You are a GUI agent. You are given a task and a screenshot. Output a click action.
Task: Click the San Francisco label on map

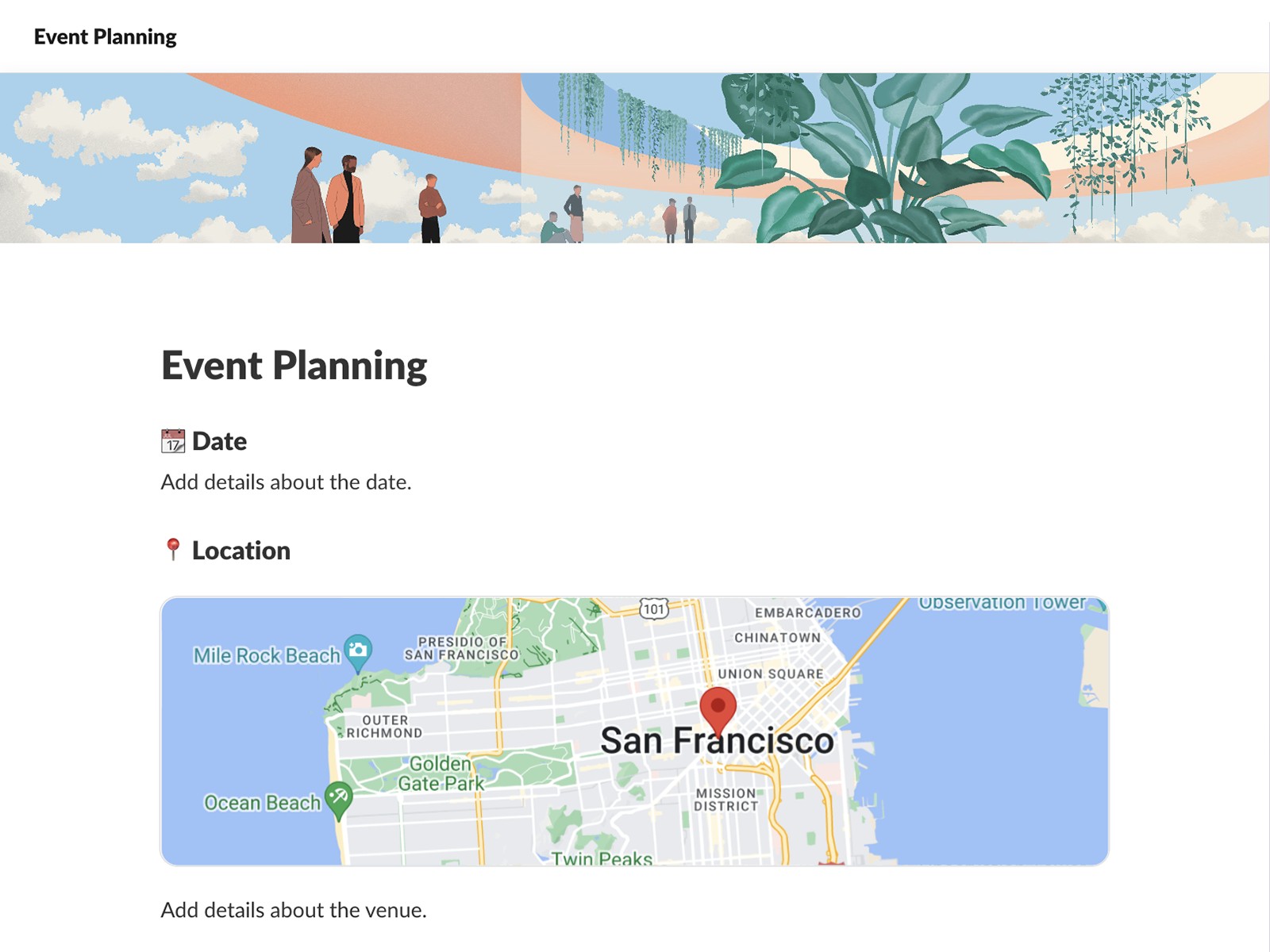[718, 741]
